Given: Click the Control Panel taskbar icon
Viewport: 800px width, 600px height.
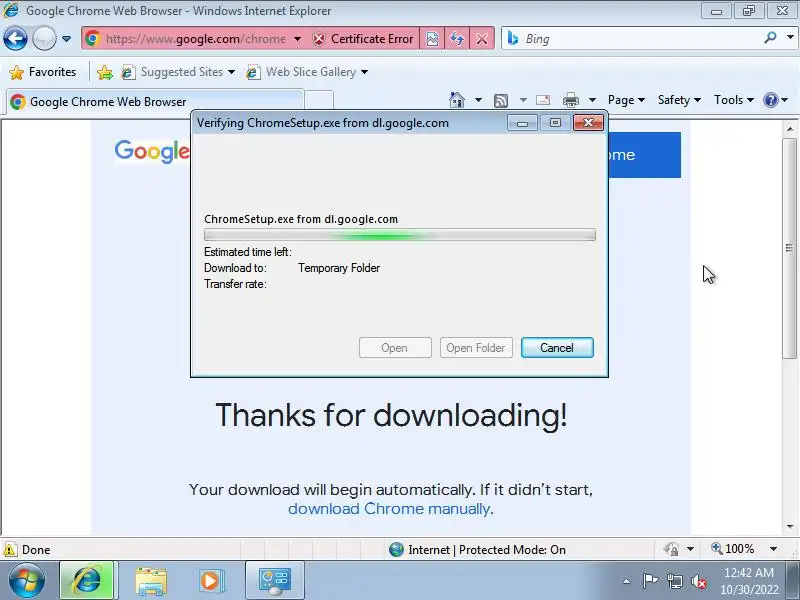Looking at the screenshot, I should (275, 581).
